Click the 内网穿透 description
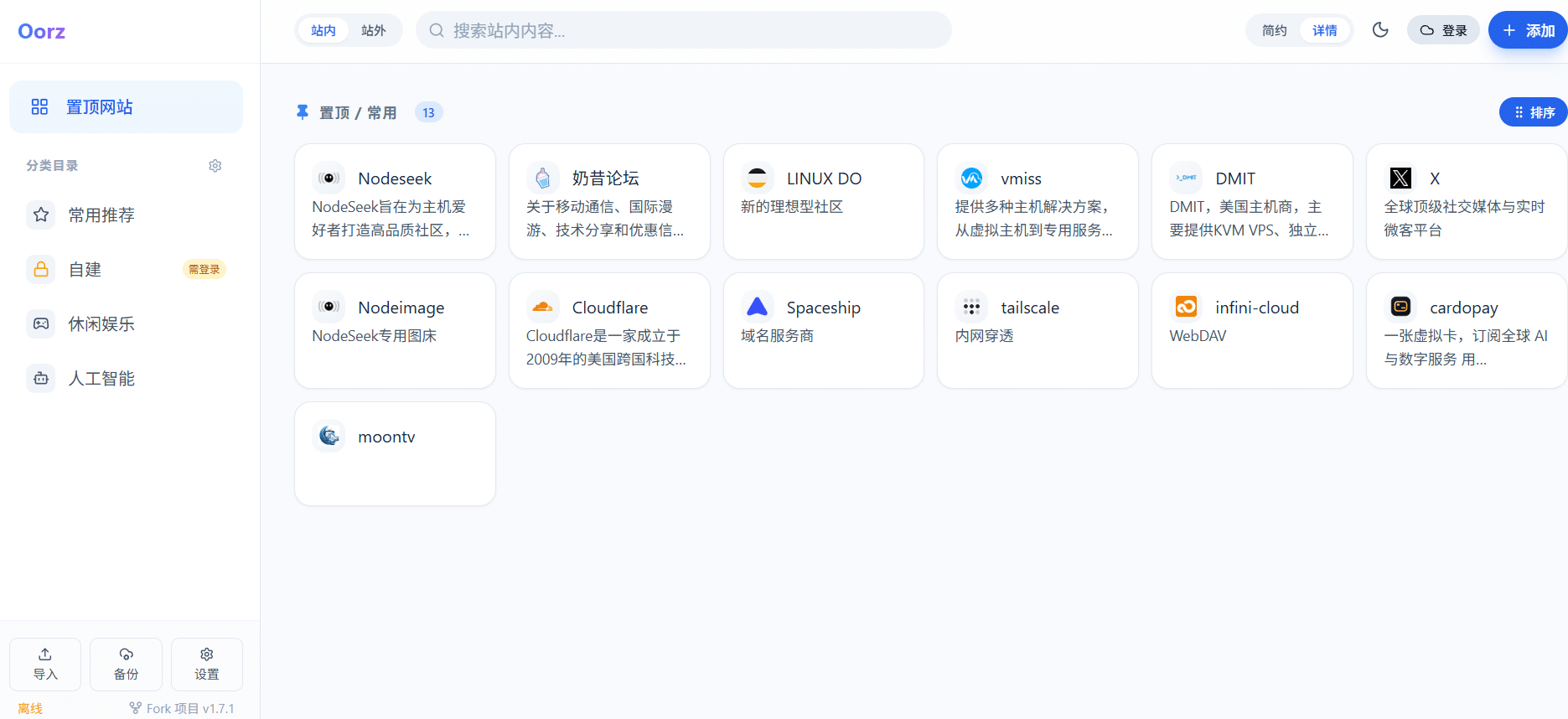This screenshot has width=1568, height=719. 985,336
